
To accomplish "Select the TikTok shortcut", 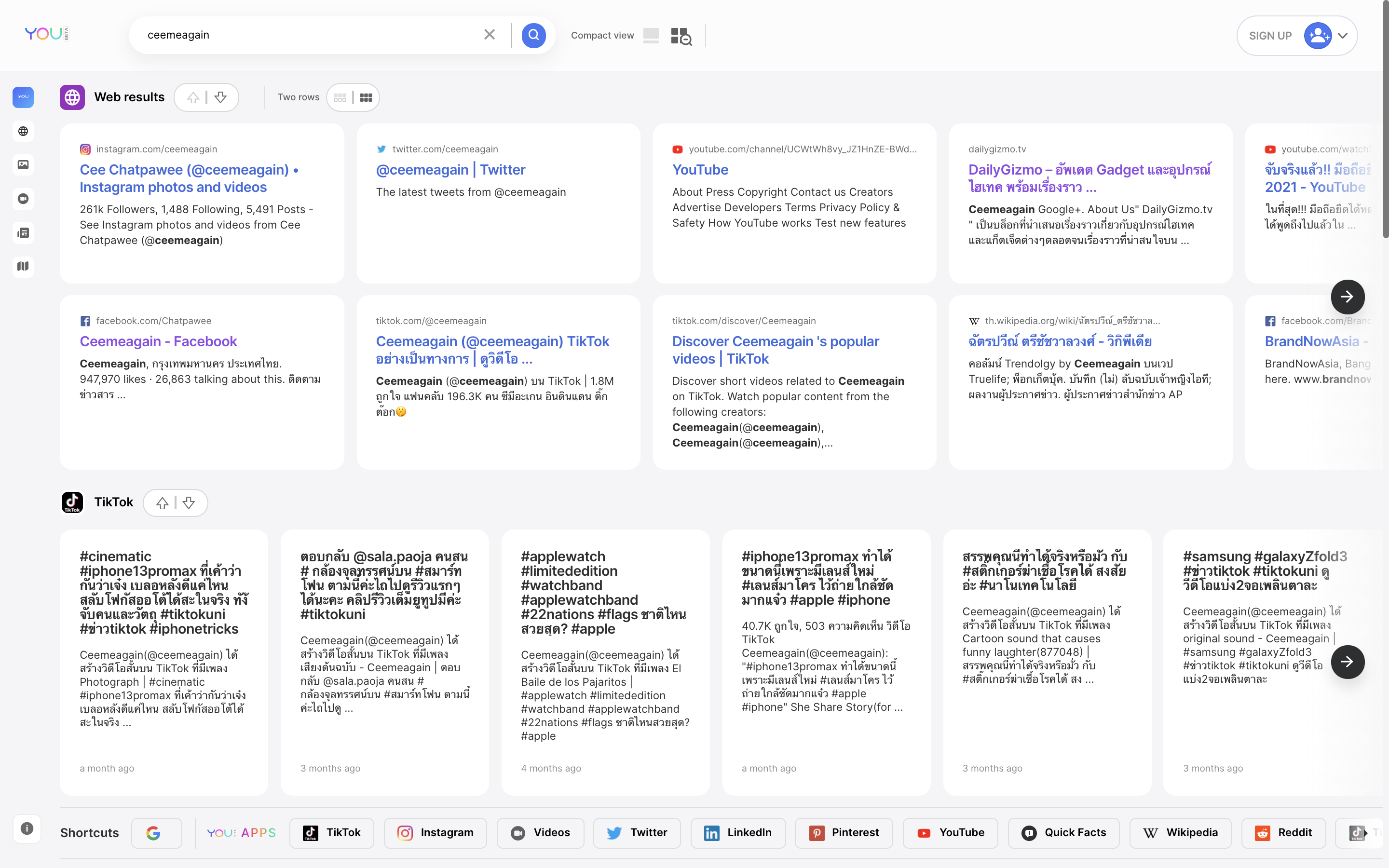I will 332,832.
